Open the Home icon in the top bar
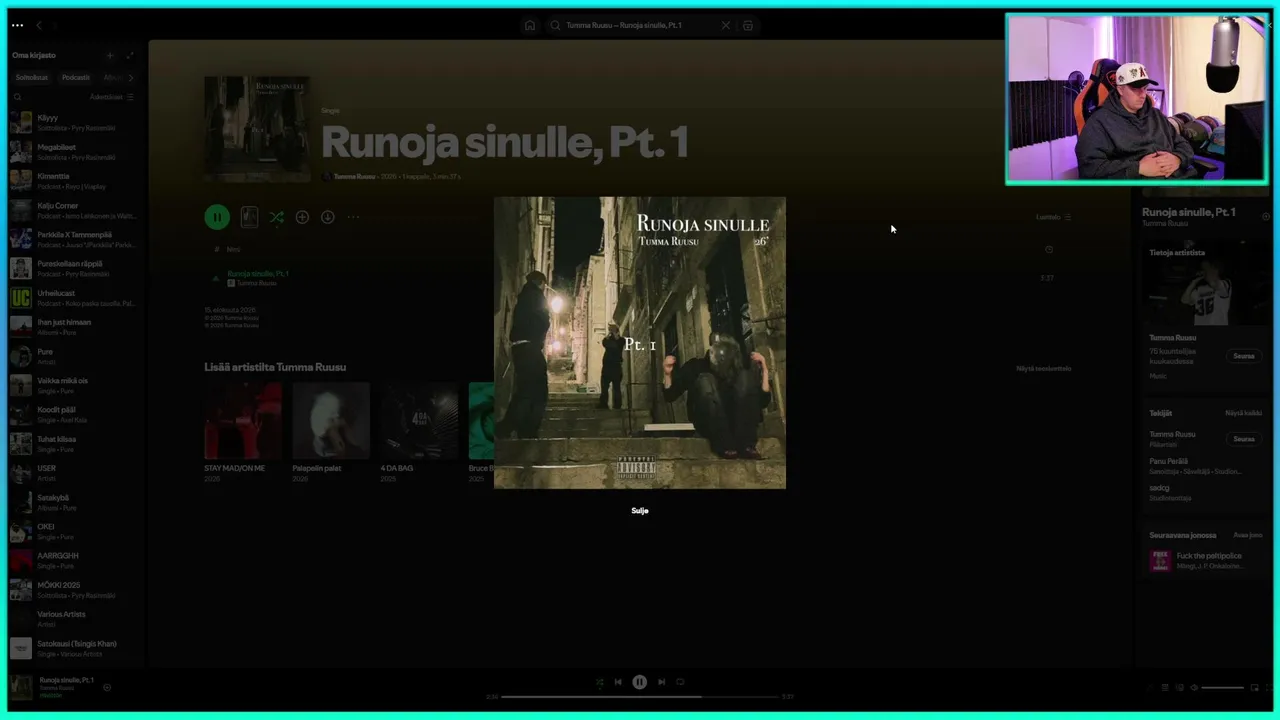Screen dimensions: 1280x720 [530, 25]
